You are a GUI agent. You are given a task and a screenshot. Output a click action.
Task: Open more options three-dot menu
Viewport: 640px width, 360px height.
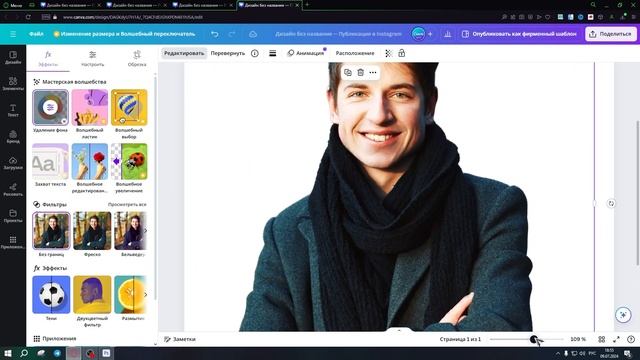pyautogui.click(x=373, y=73)
